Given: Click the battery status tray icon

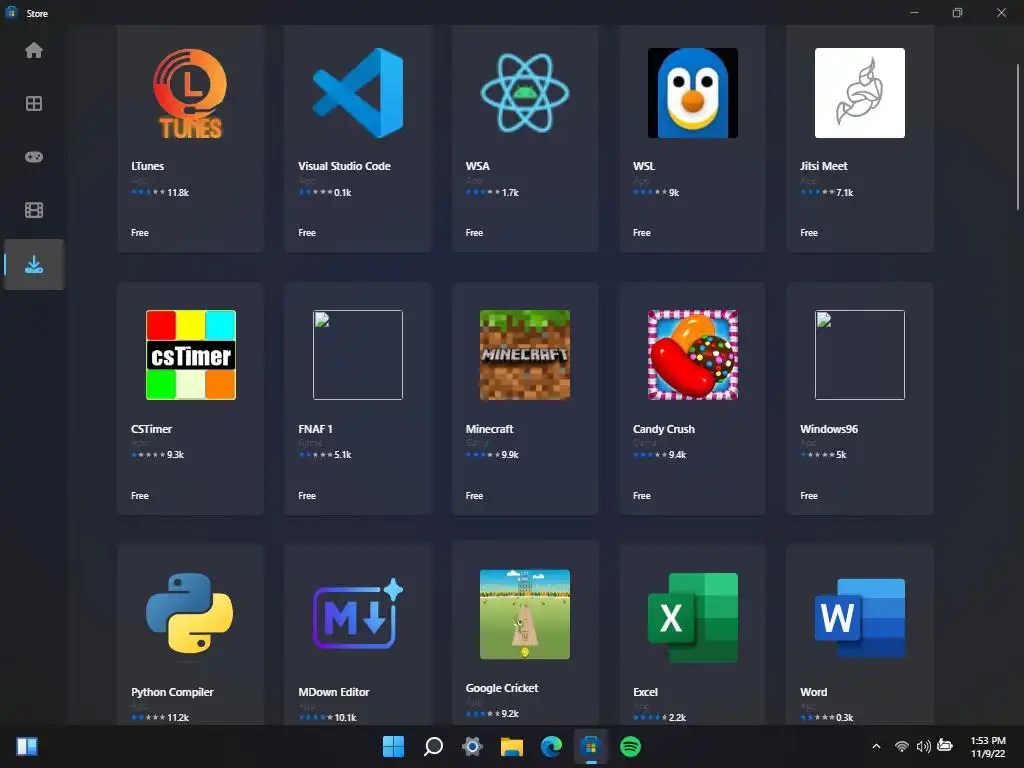Looking at the screenshot, I should (945, 745).
